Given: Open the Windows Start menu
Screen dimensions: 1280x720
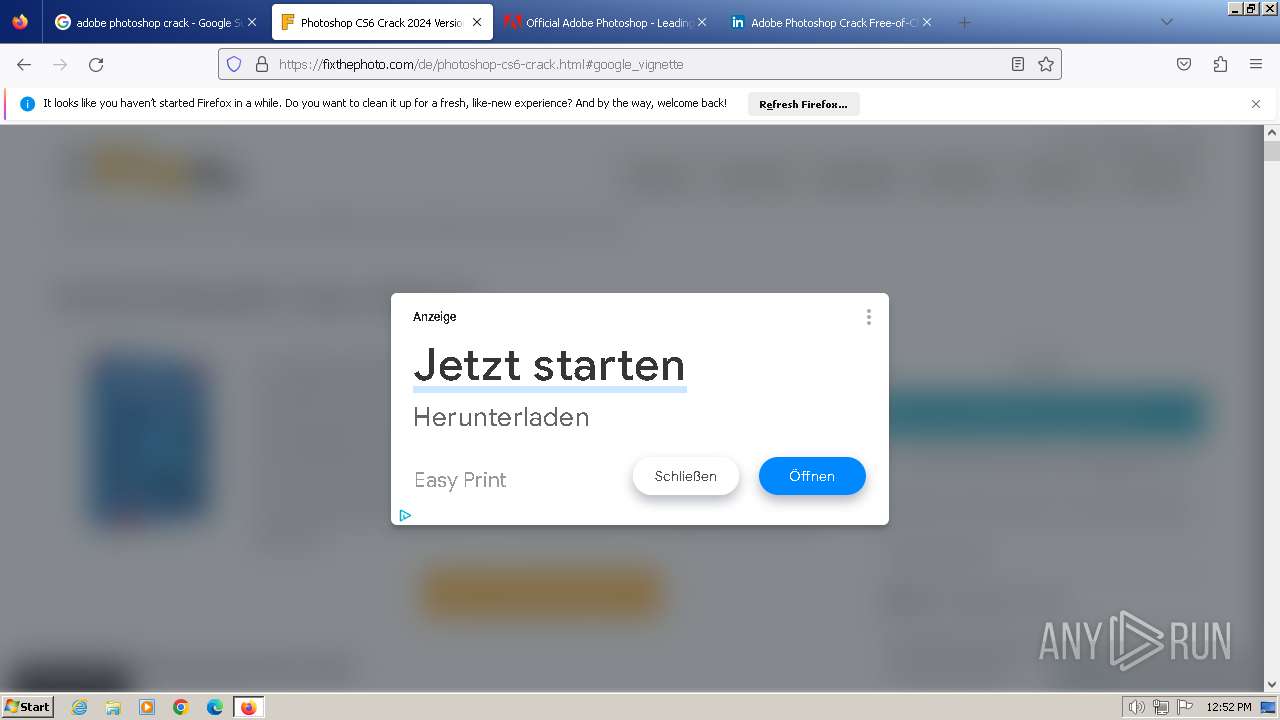Looking at the screenshot, I should (28, 707).
